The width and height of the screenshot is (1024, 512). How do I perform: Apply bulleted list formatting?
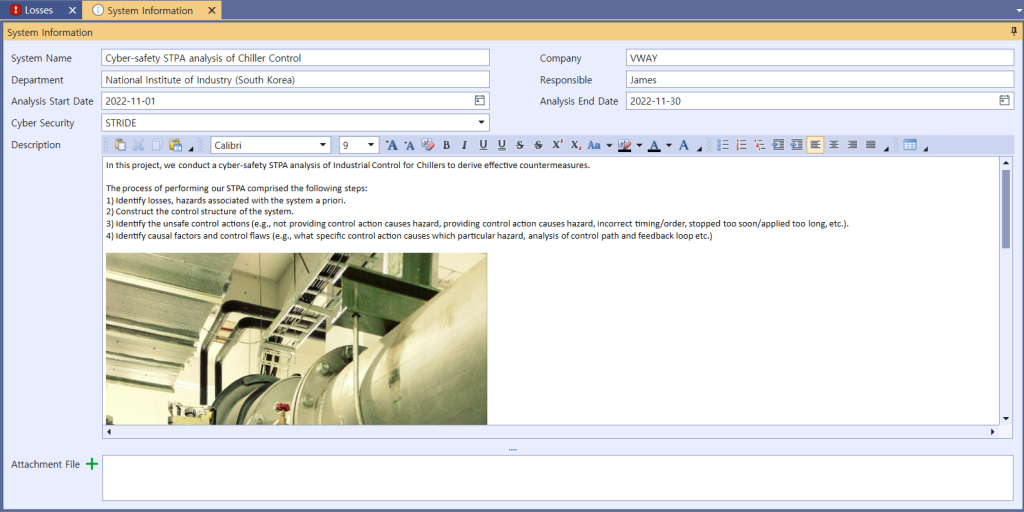(x=724, y=145)
